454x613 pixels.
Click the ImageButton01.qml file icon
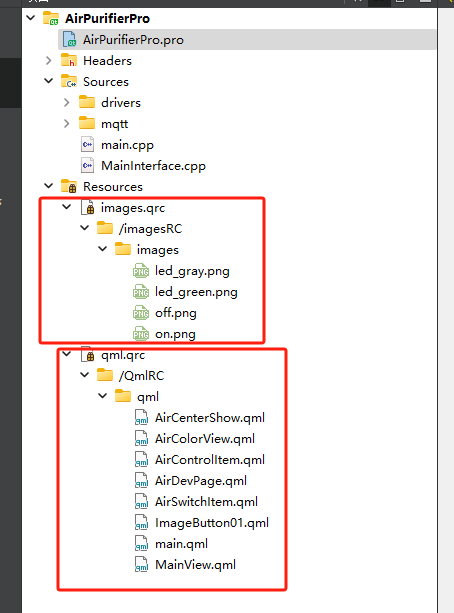(142, 523)
